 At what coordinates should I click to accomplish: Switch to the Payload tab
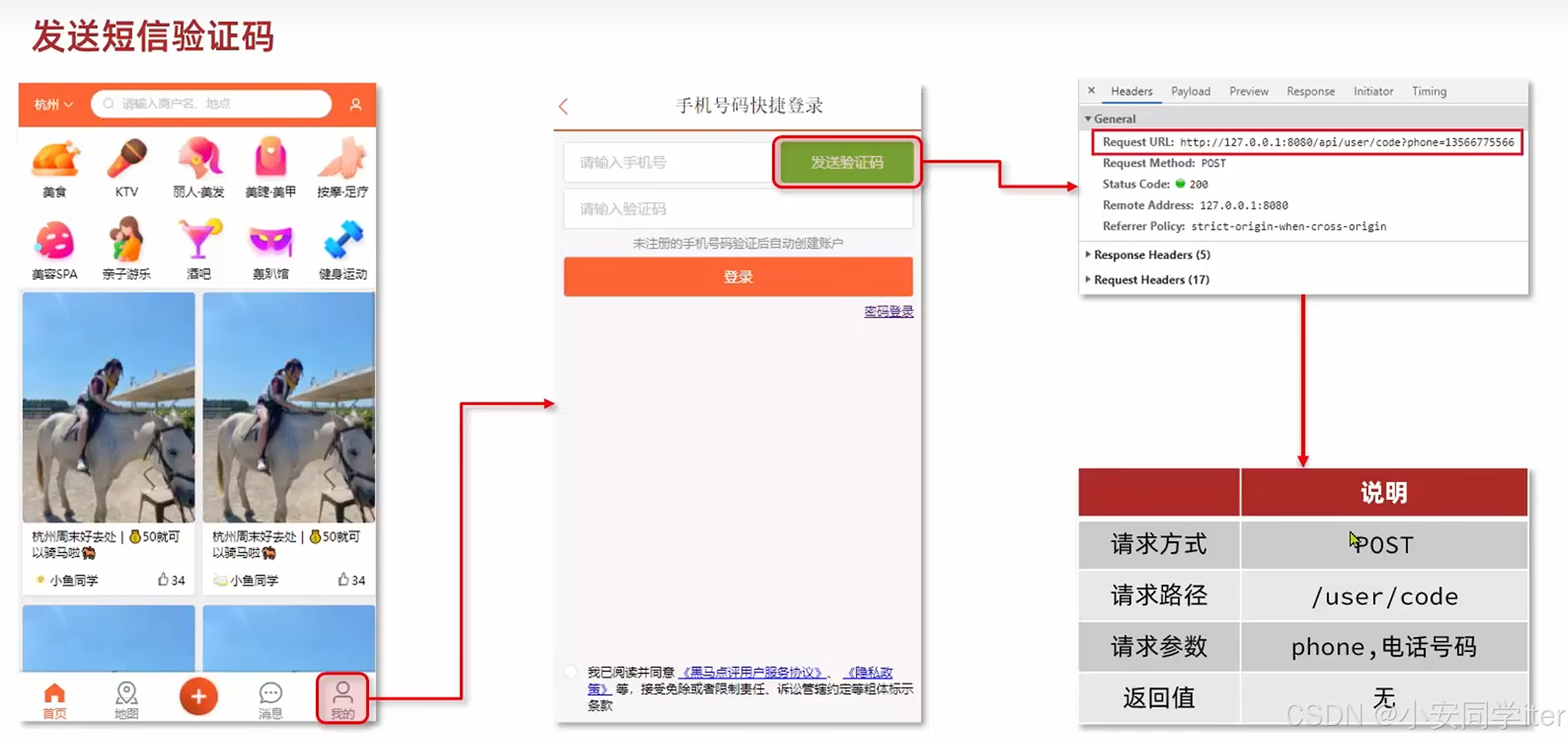(1190, 92)
